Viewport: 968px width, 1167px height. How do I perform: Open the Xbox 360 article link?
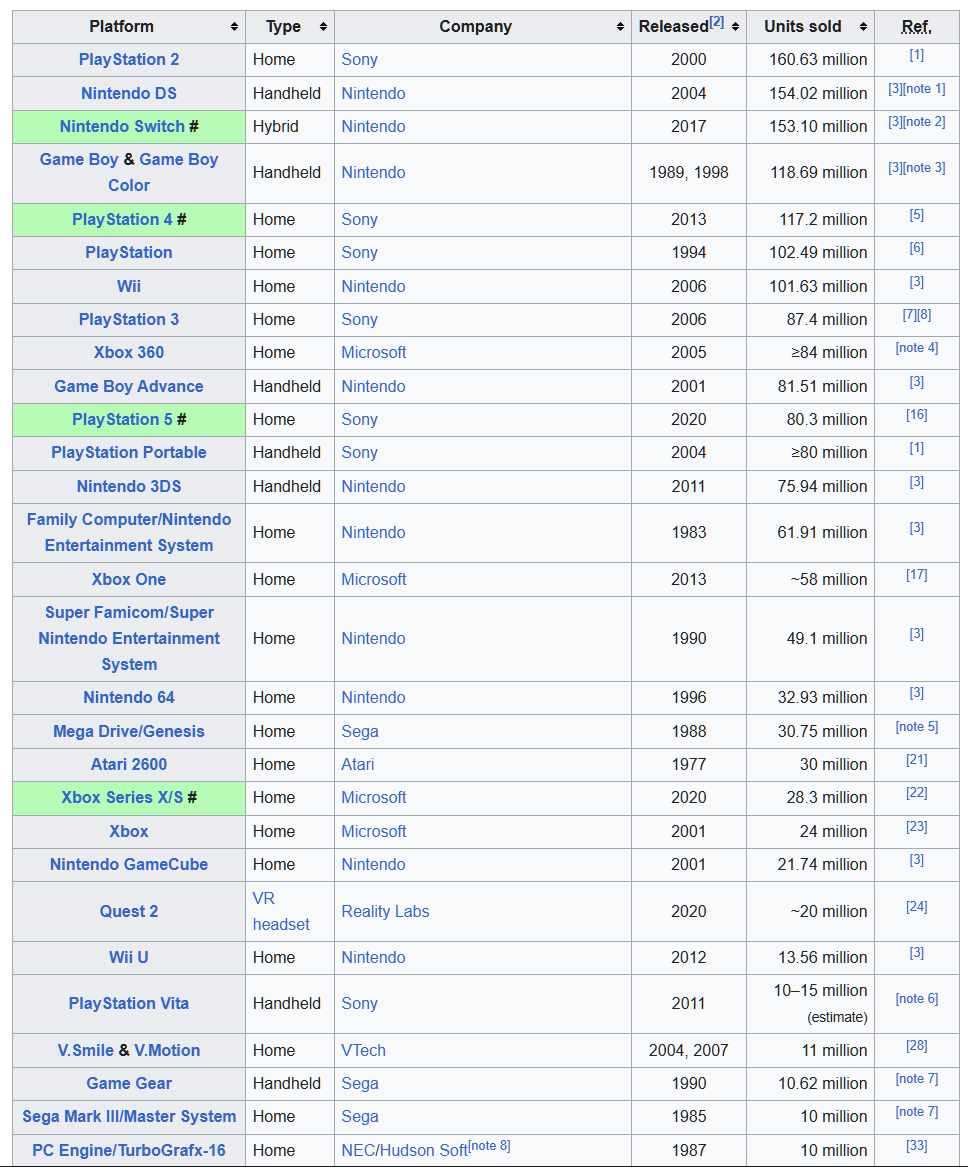pyautogui.click(x=129, y=353)
